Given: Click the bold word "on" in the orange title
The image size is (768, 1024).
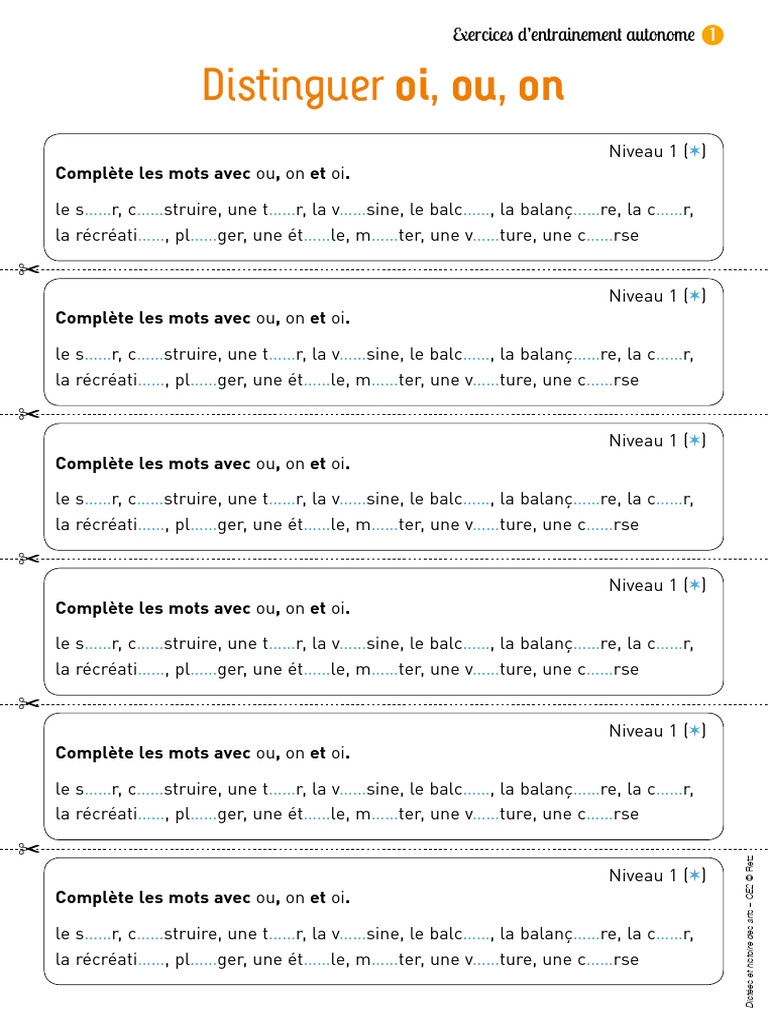Looking at the screenshot, I should [542, 87].
